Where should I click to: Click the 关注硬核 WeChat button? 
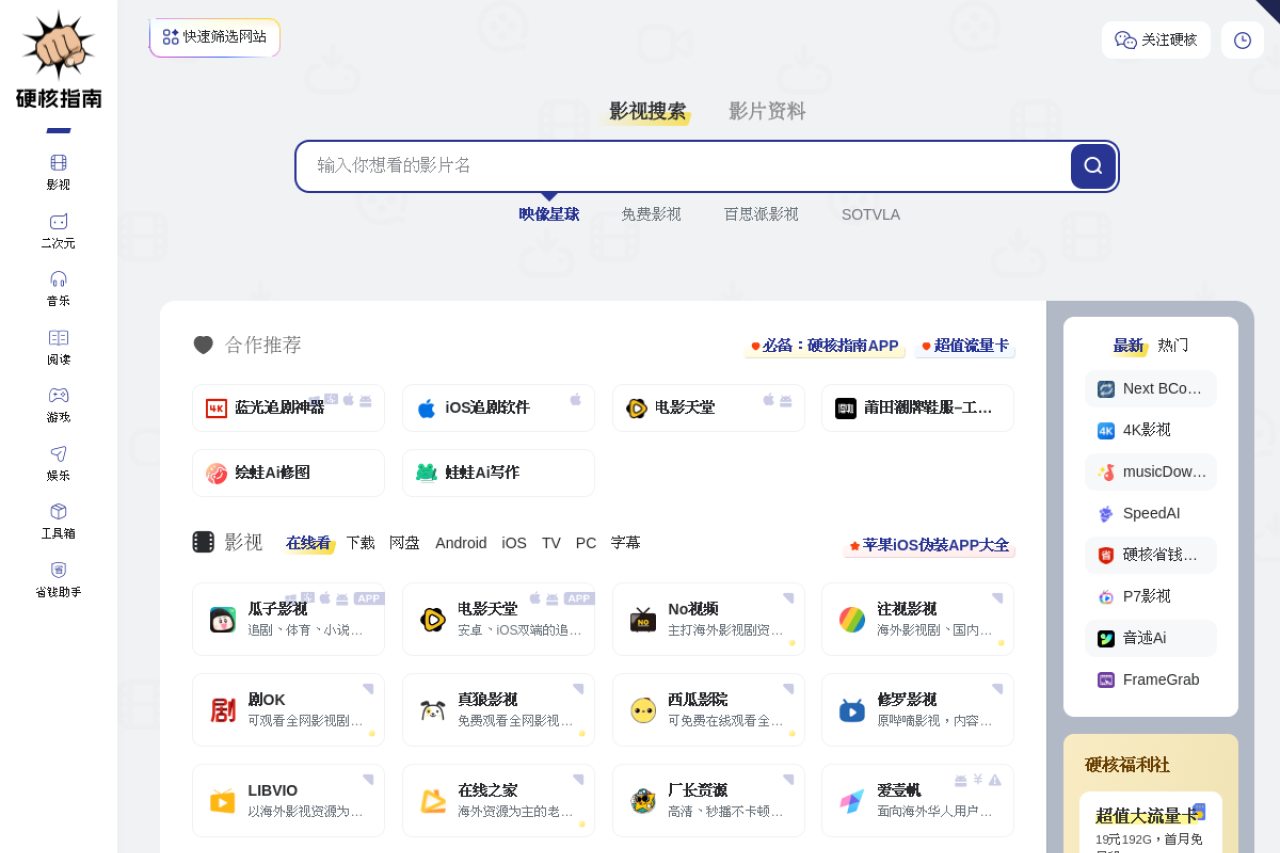click(1156, 40)
